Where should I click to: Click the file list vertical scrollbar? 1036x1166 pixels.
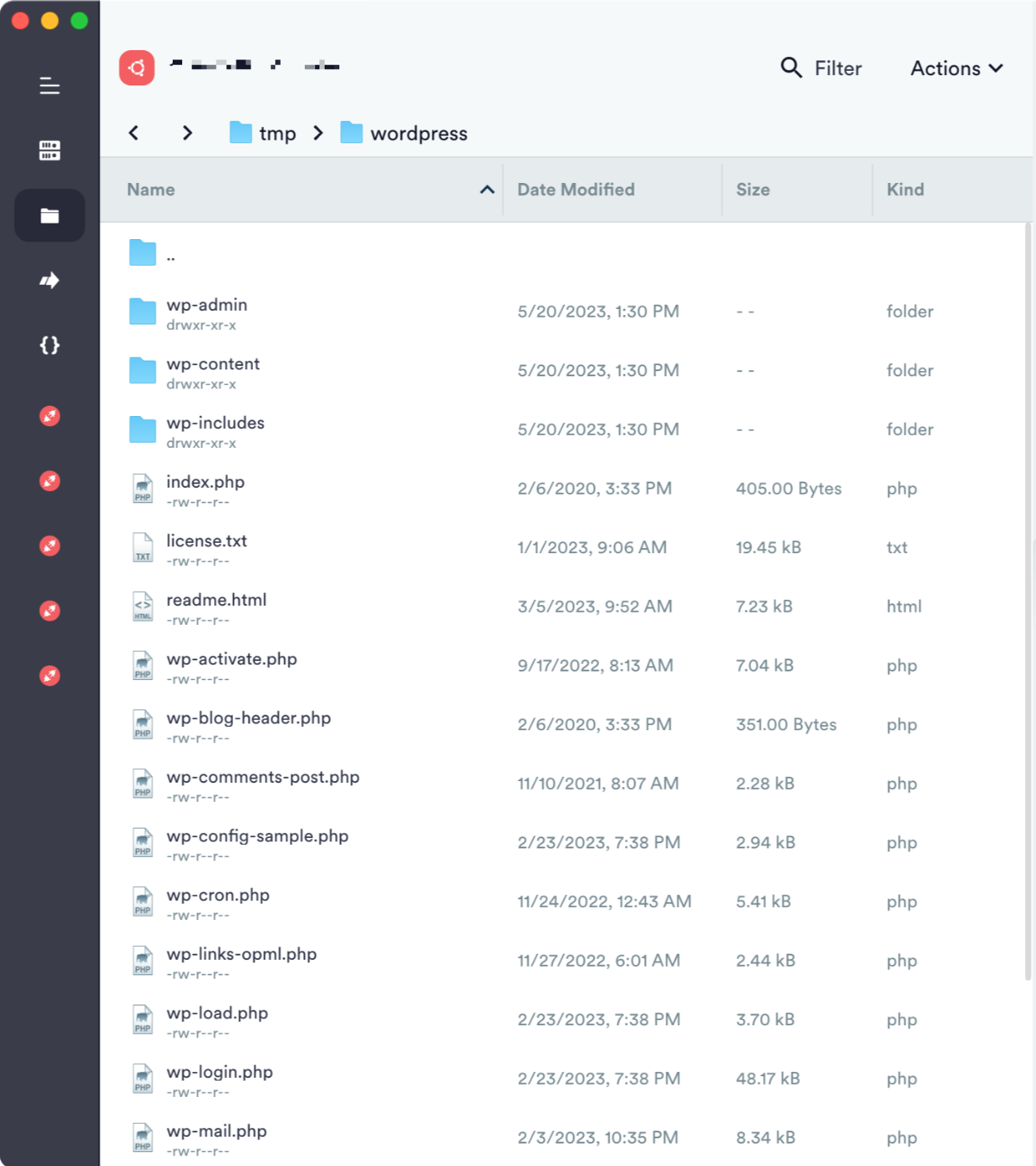pyautogui.click(x=1028, y=602)
